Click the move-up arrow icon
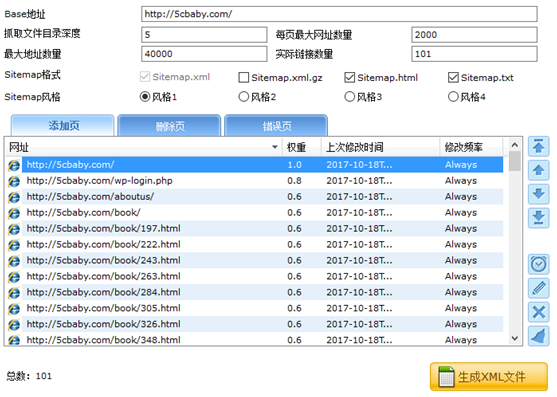 [x=539, y=170]
